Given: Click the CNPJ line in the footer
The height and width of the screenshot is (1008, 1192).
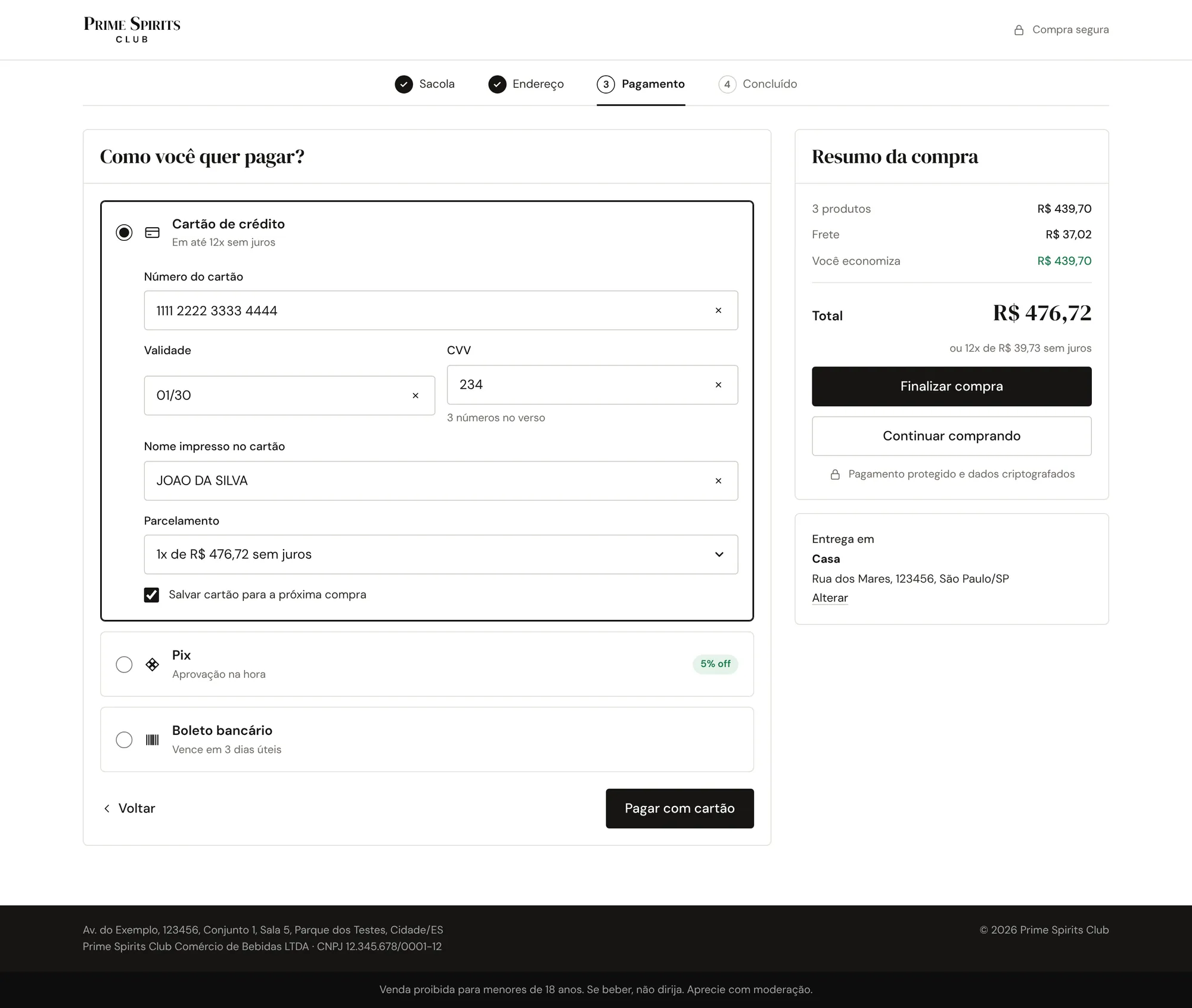Looking at the screenshot, I should pyautogui.click(x=262, y=947).
